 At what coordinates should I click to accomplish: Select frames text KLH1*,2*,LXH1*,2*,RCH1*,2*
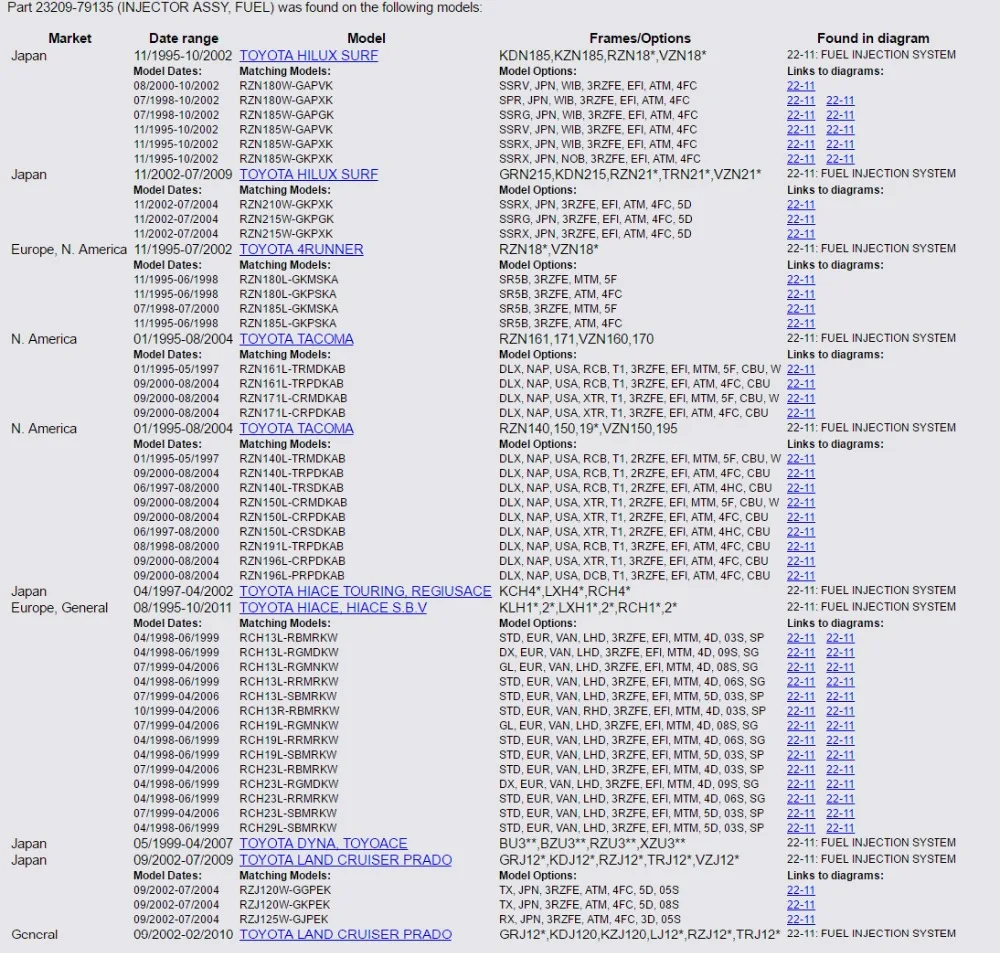[x=588, y=607]
